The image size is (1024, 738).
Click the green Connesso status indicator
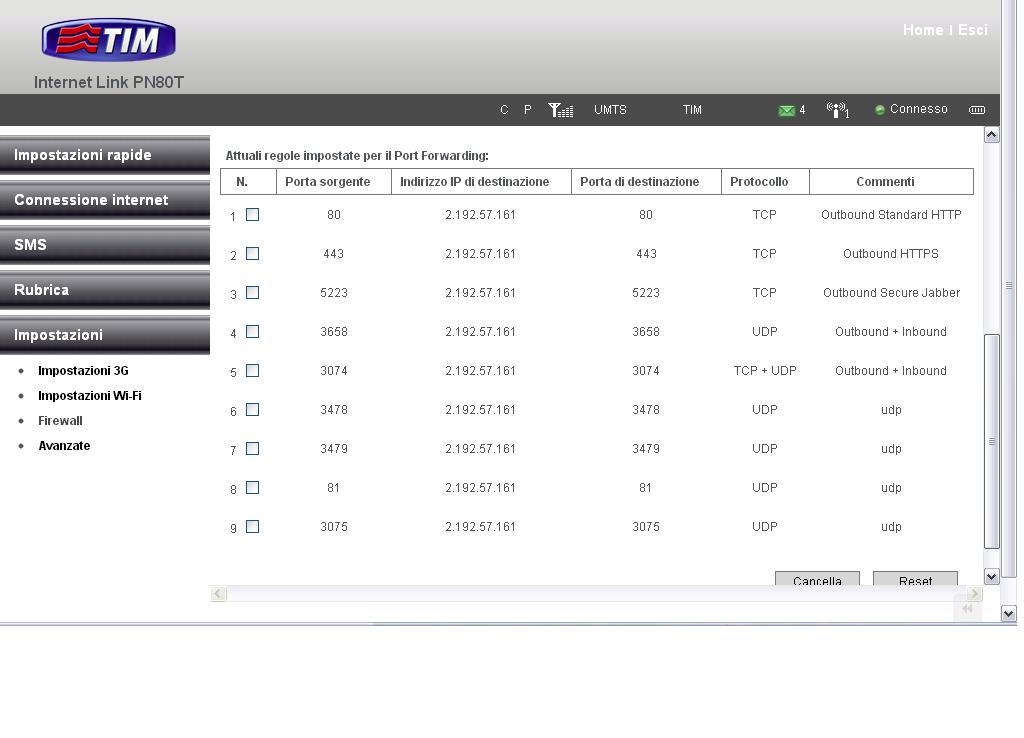880,110
